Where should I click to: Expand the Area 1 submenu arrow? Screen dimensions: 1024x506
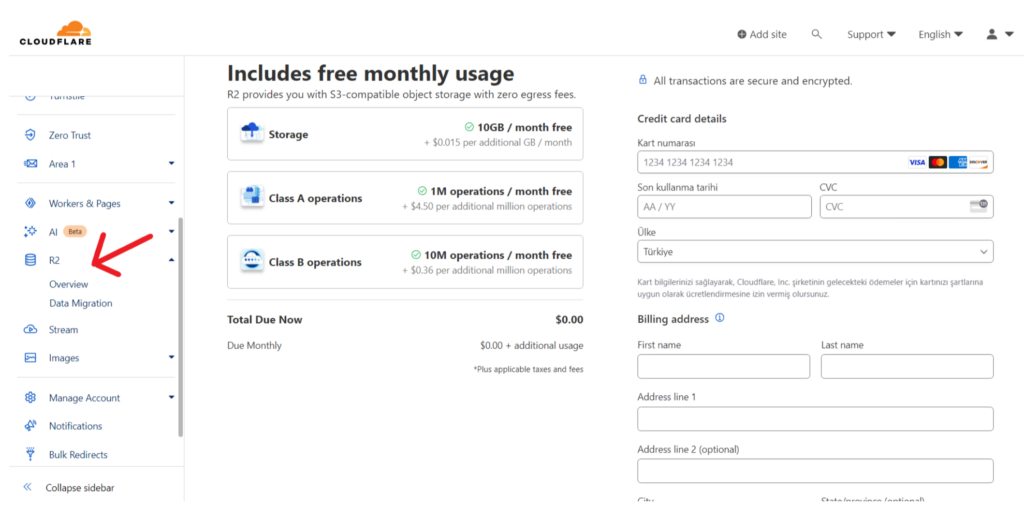click(x=171, y=163)
